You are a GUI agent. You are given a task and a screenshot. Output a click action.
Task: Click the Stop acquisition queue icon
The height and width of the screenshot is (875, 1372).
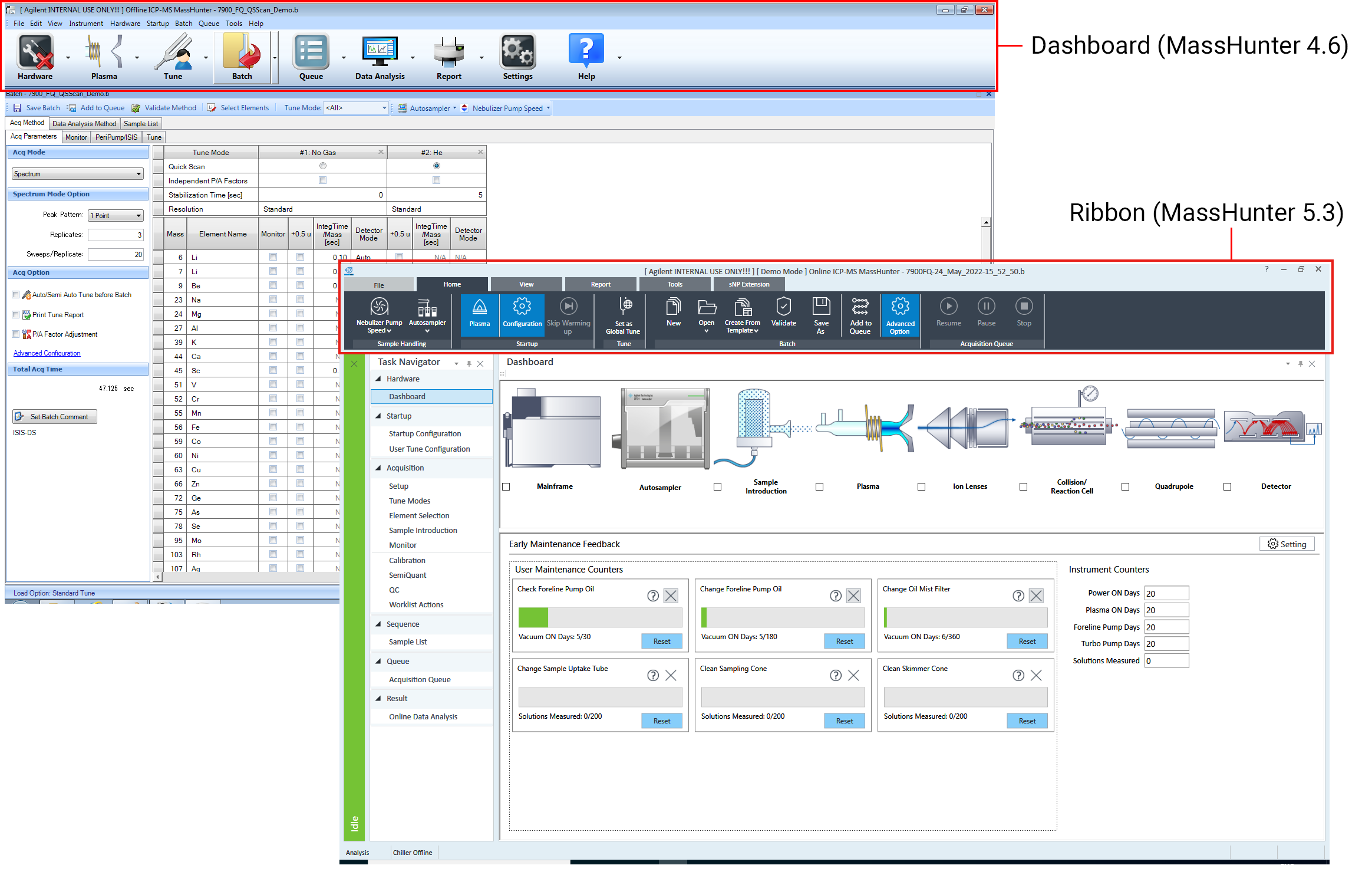tap(1024, 312)
